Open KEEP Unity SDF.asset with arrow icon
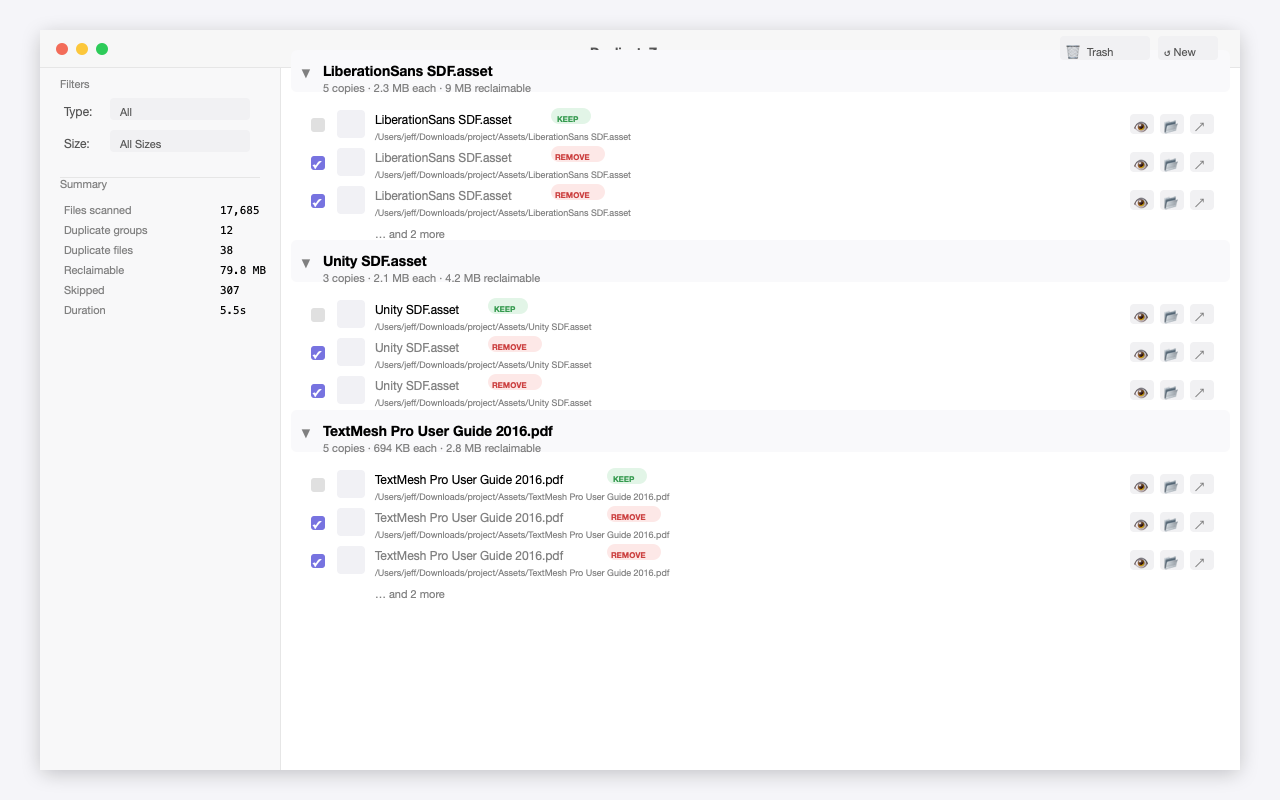 1202,315
